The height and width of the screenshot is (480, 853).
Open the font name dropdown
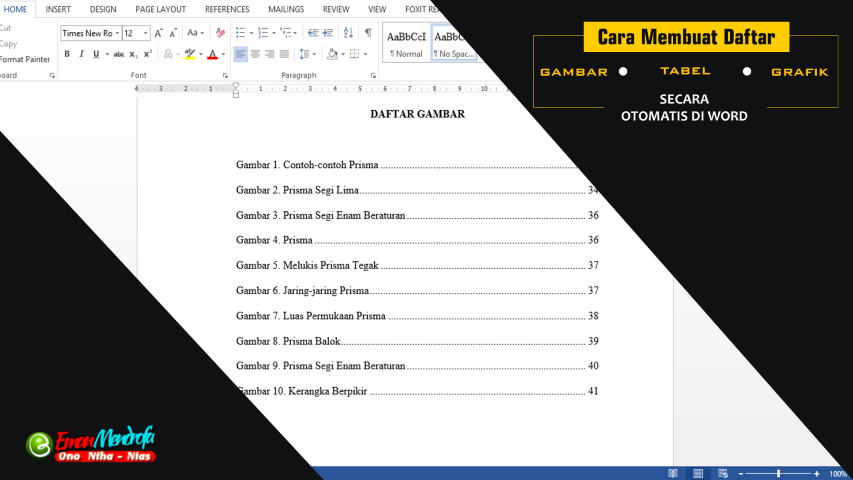[116, 33]
